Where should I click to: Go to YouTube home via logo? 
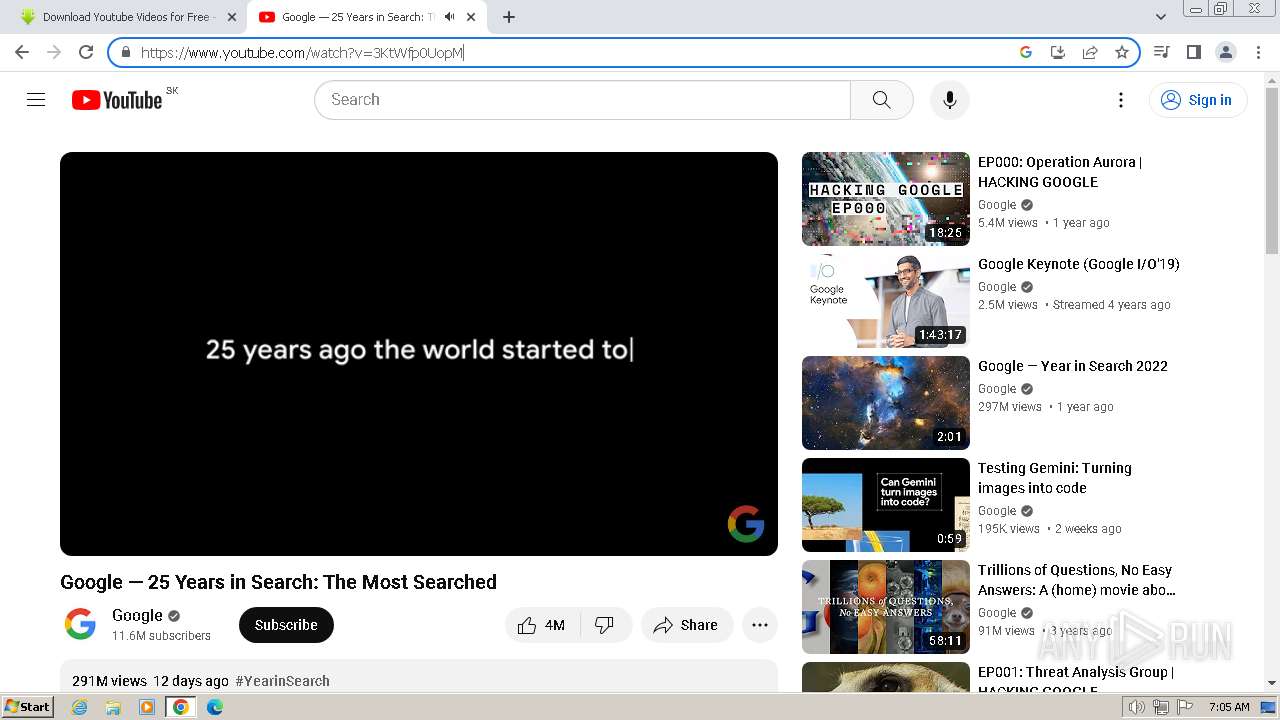point(117,100)
